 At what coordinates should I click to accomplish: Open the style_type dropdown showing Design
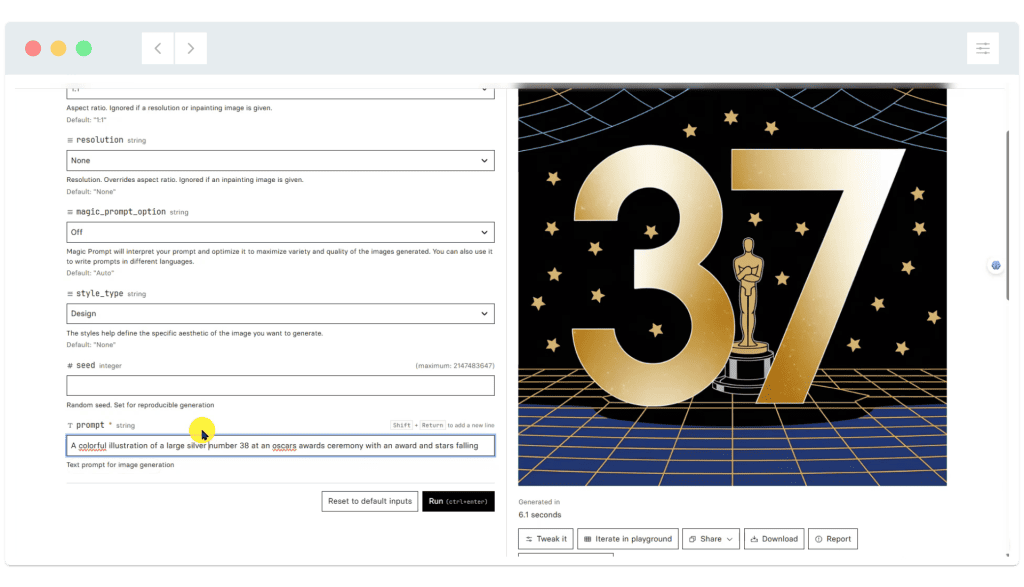pyautogui.click(x=280, y=313)
